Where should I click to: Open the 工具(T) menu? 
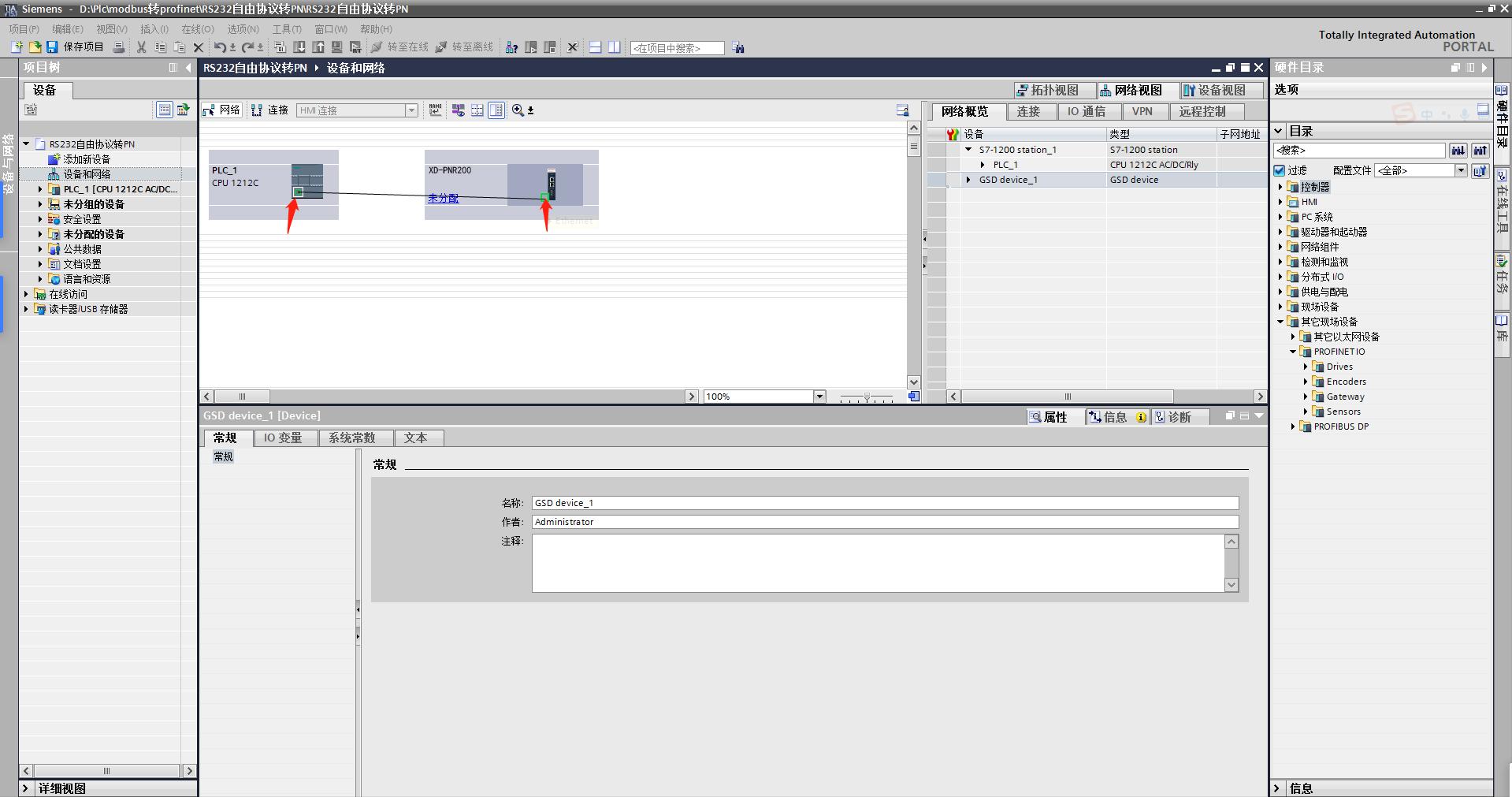(x=287, y=29)
